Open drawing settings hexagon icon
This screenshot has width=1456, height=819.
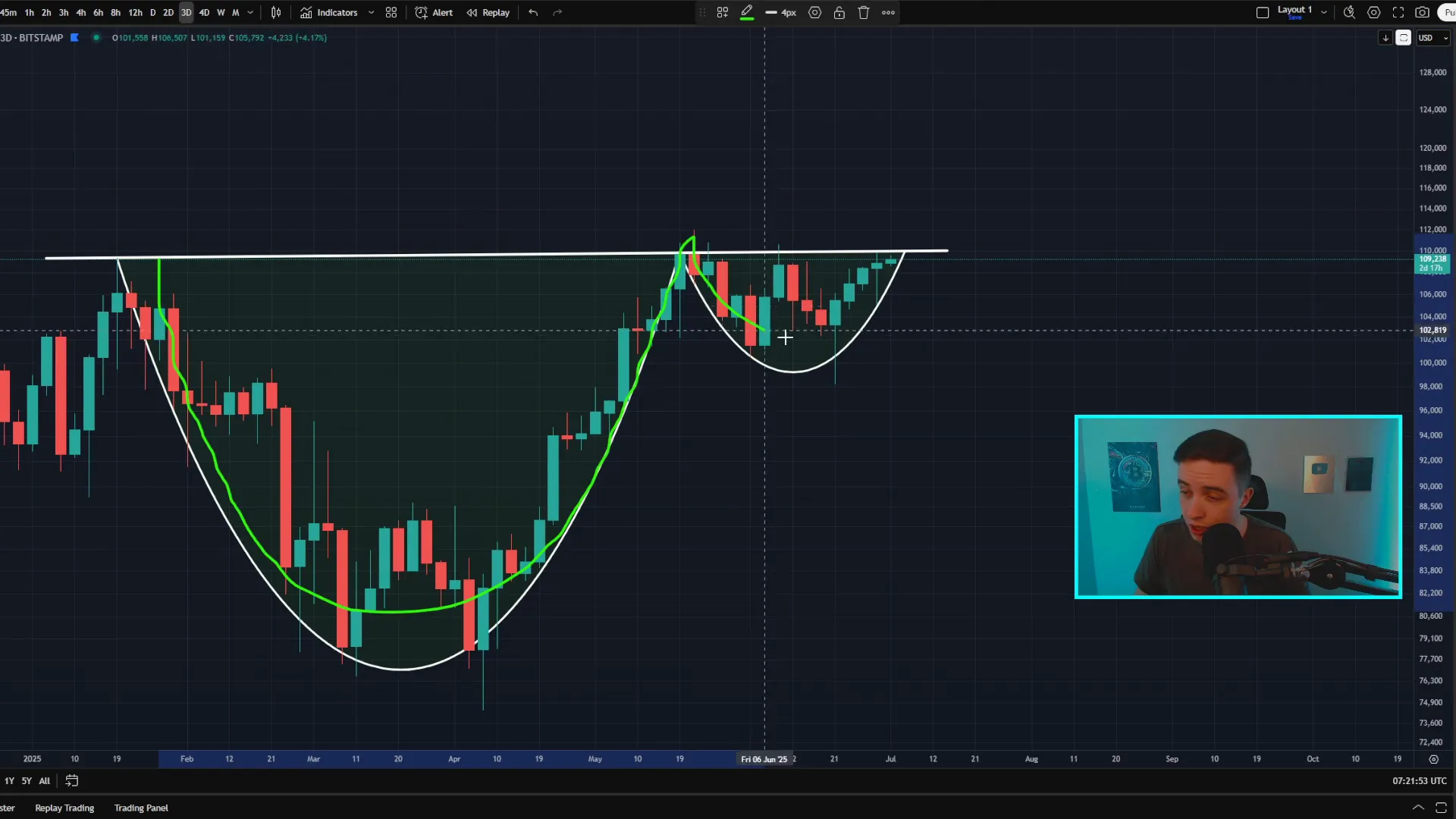click(814, 13)
